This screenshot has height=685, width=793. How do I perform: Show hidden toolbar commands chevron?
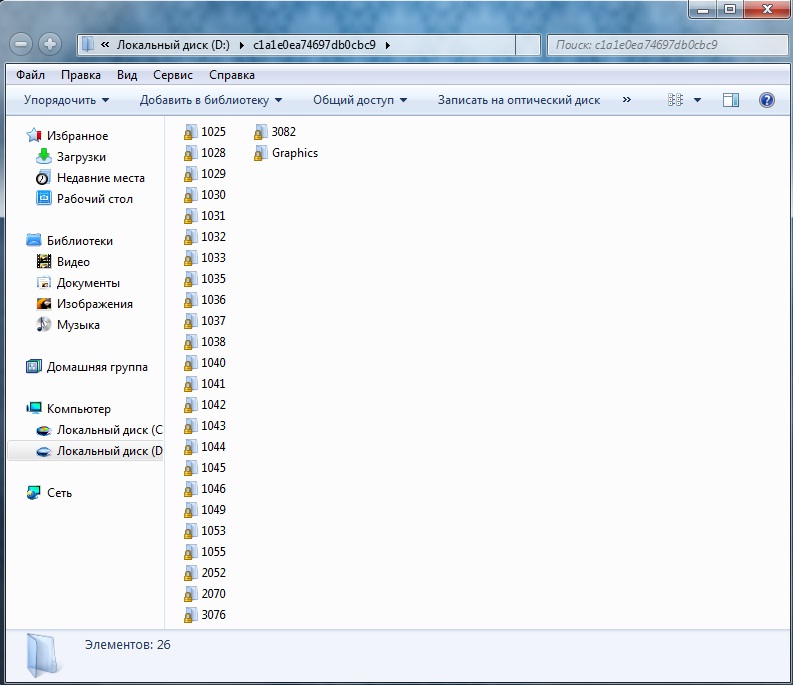pos(627,100)
